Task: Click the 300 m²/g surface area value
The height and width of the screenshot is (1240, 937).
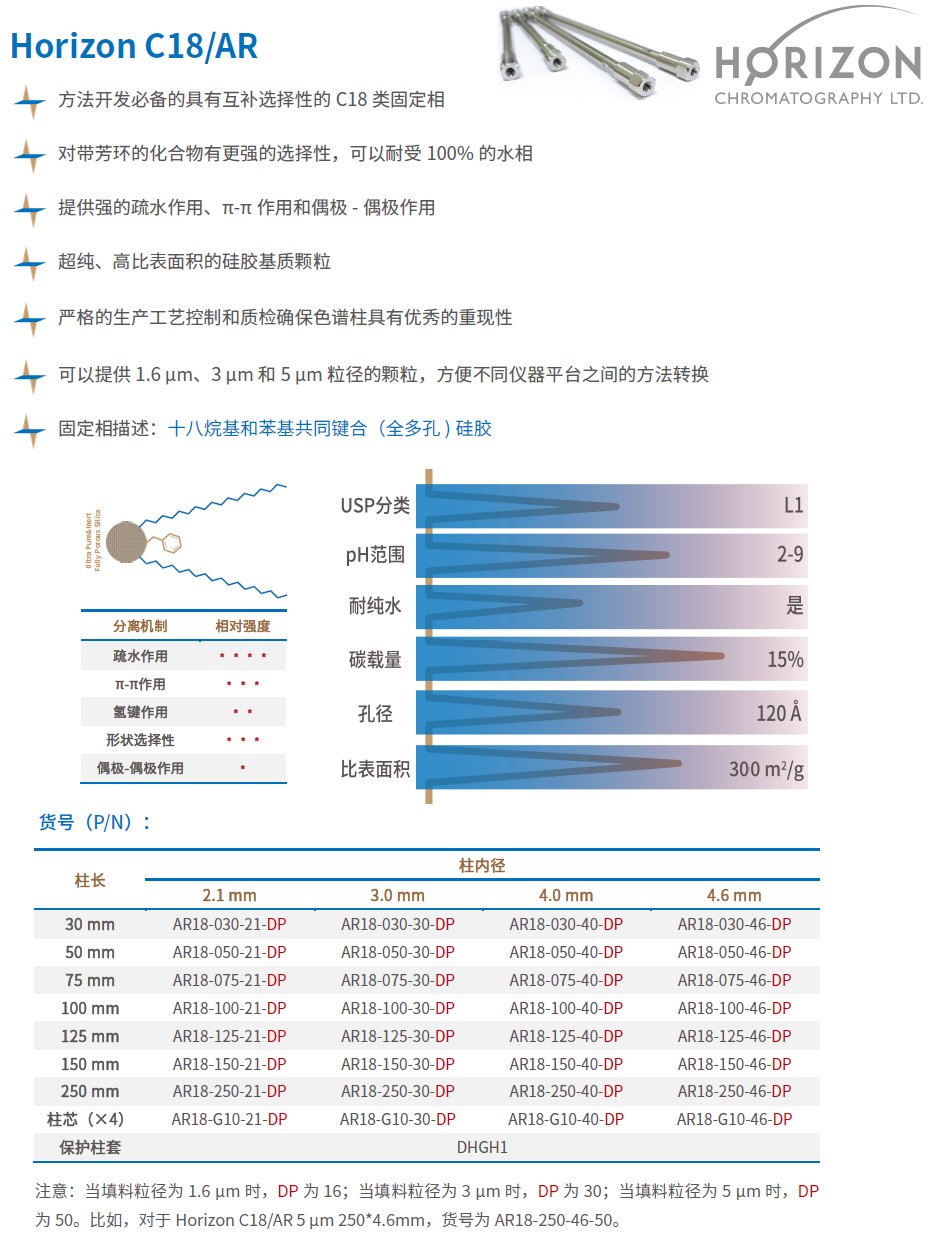Action: (766, 769)
